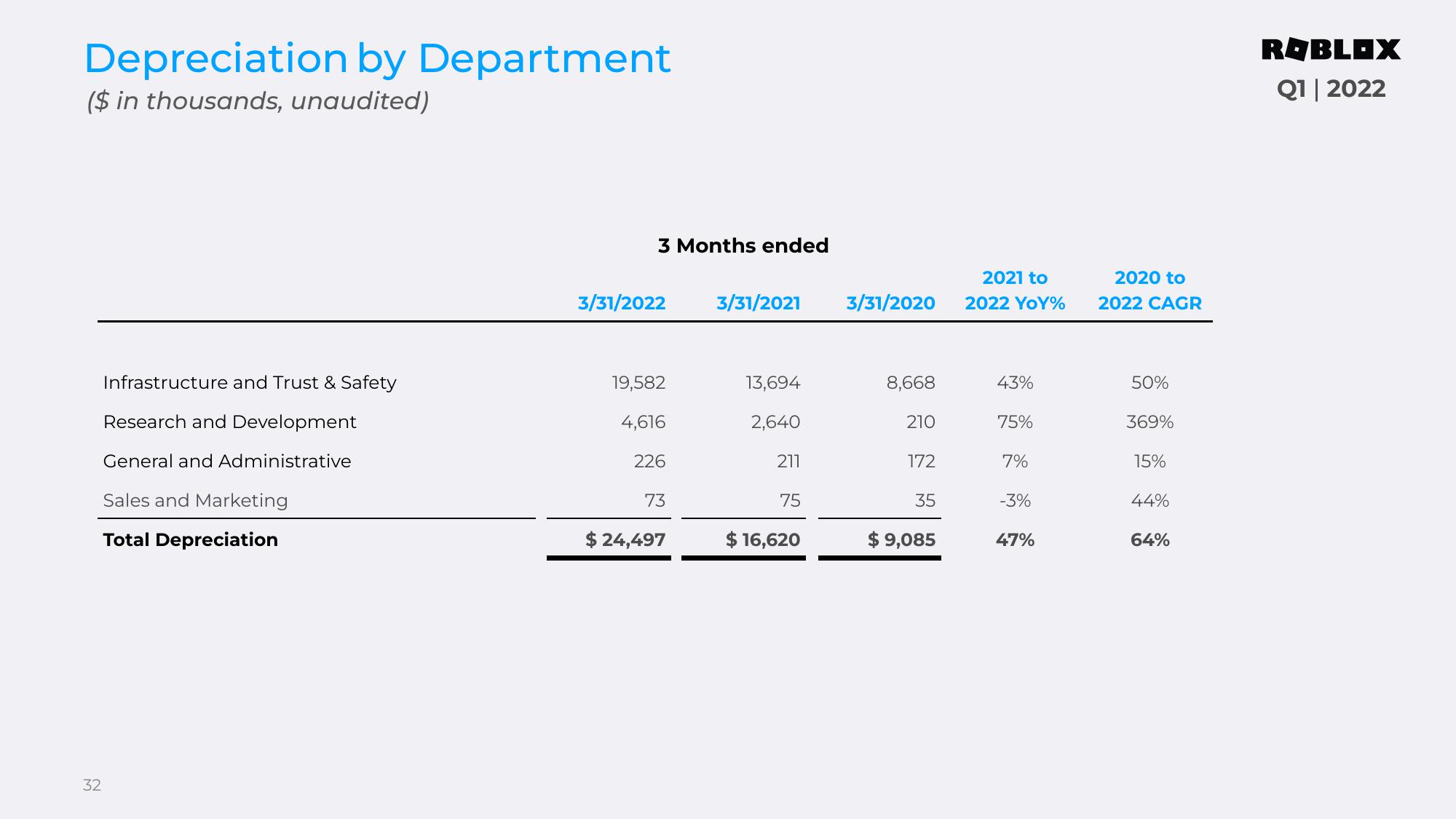
Task: Click the value 13,694
Action: coord(773,383)
